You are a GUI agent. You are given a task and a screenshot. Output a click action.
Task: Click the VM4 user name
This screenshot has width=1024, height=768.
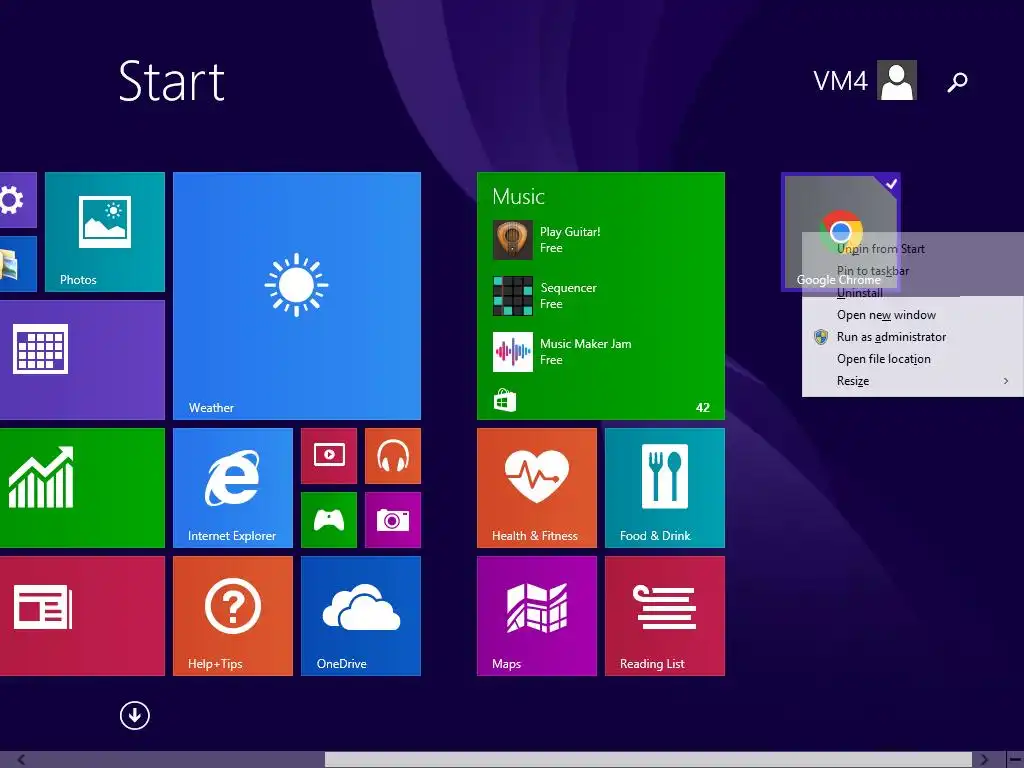(x=840, y=81)
